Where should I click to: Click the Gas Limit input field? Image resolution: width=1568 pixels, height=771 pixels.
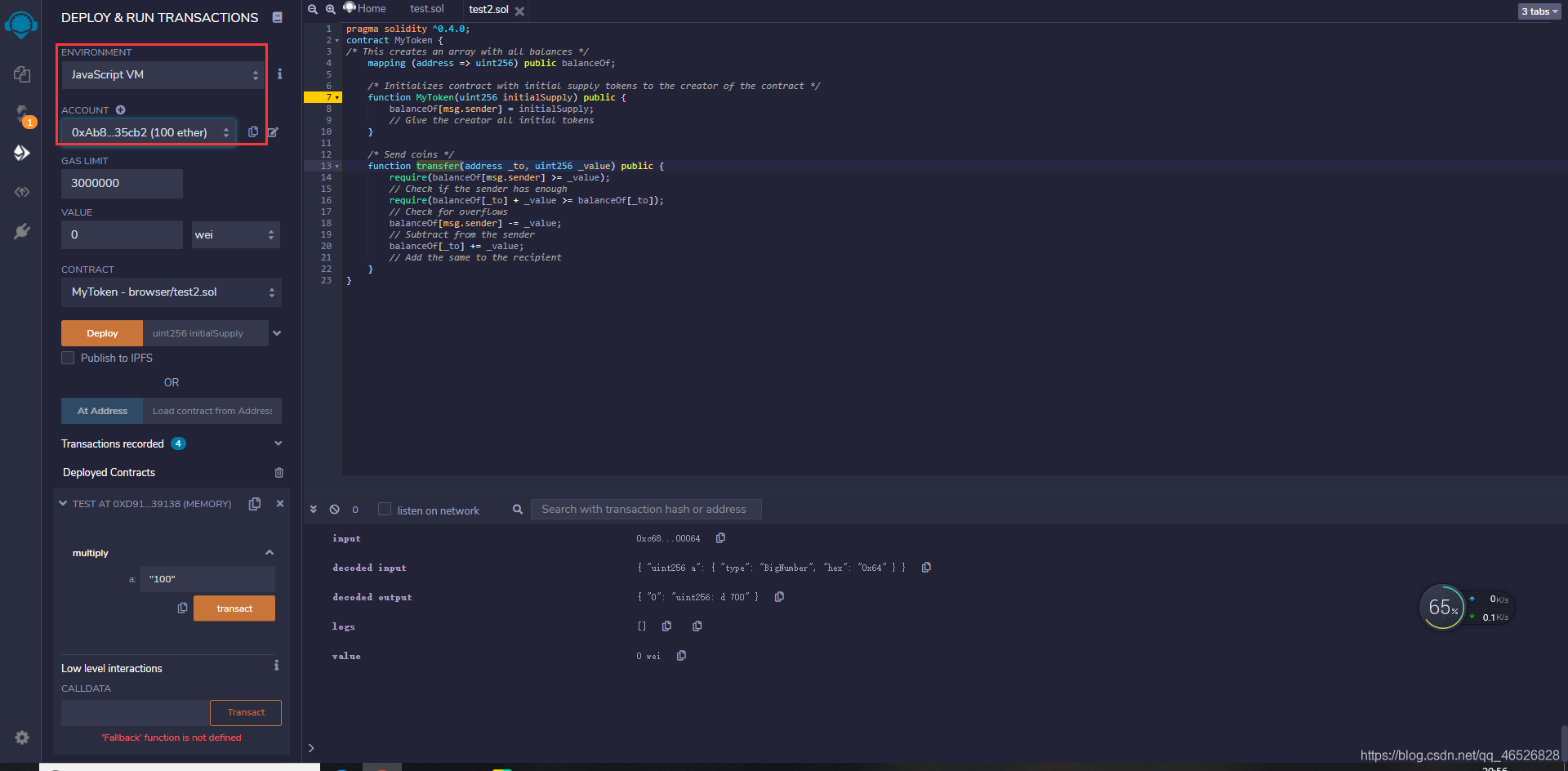pos(122,183)
